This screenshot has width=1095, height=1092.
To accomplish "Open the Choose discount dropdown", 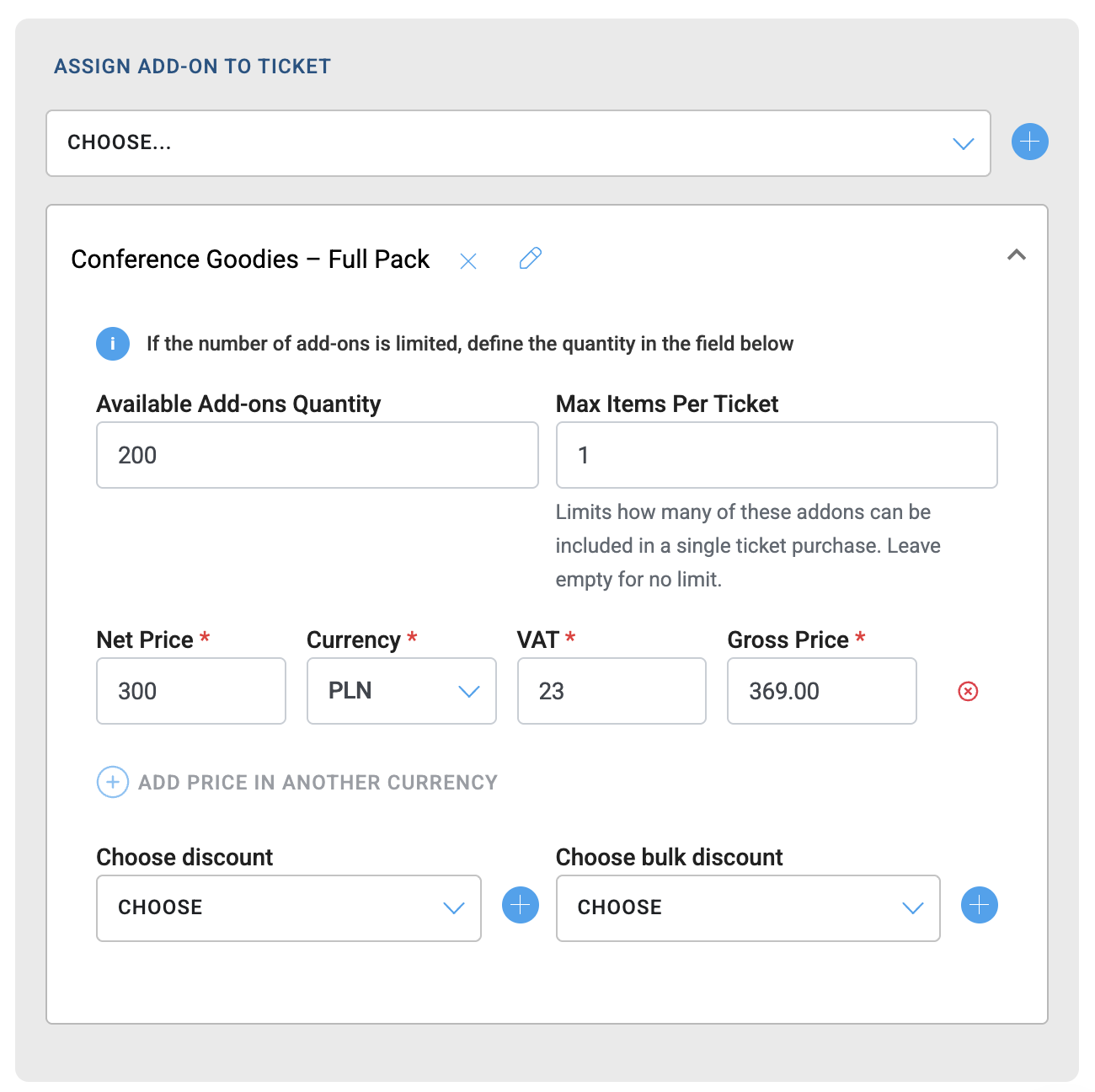I will tap(288, 907).
